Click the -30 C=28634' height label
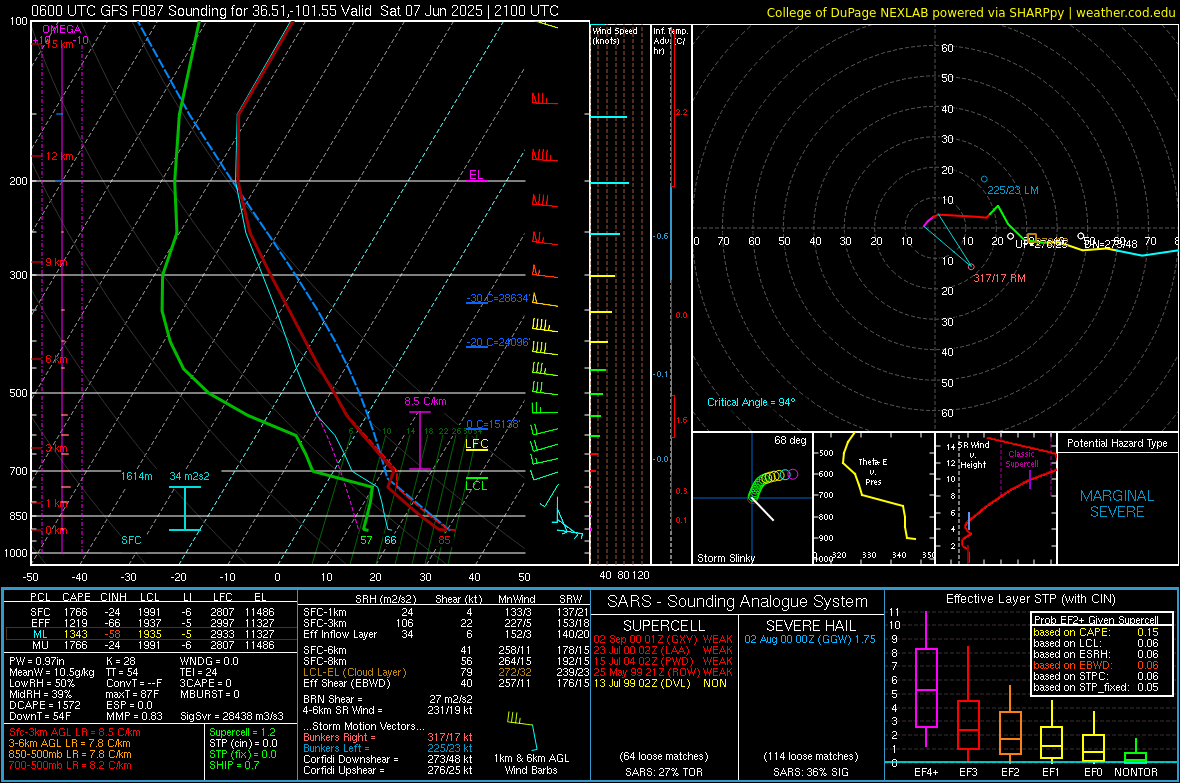This screenshot has width=1180, height=783. [x=498, y=298]
